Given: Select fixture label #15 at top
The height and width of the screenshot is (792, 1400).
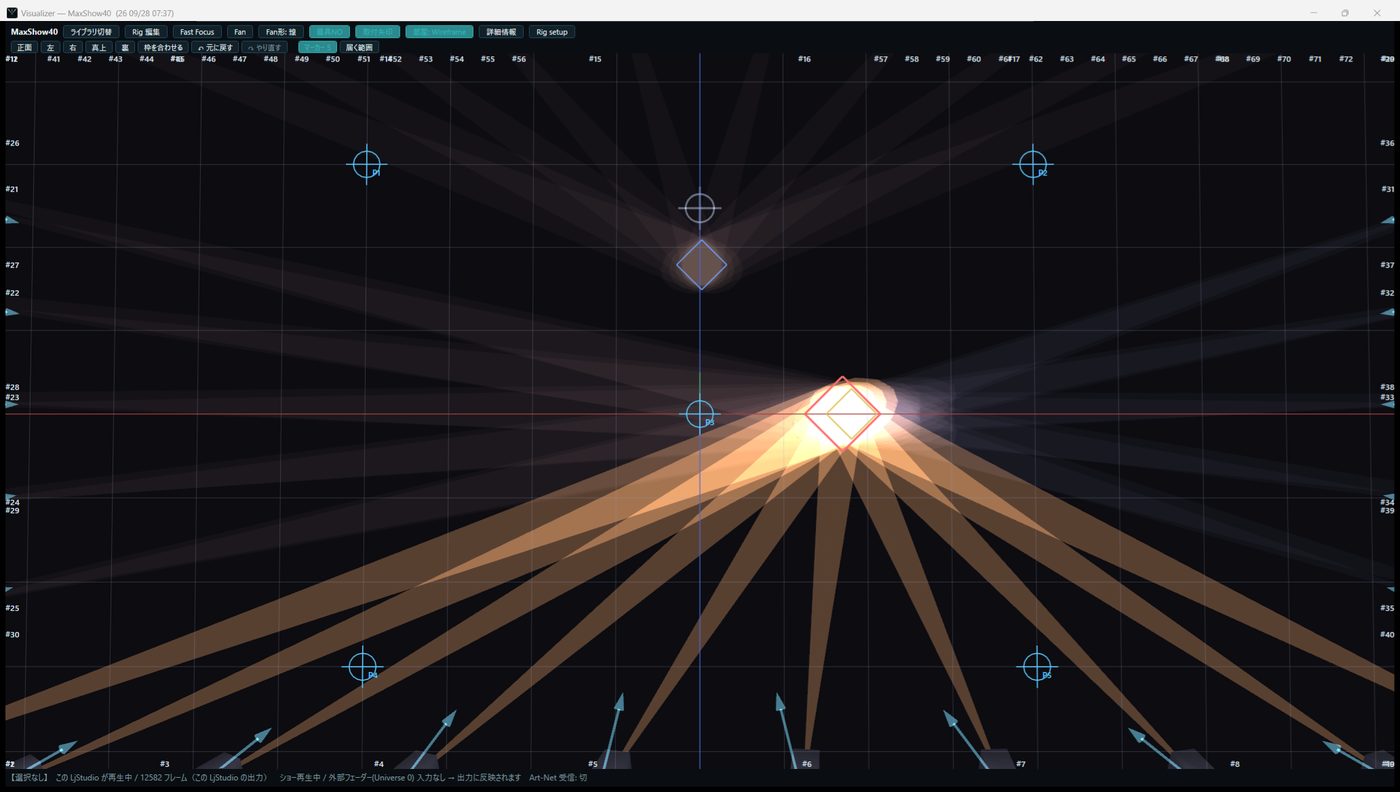Looking at the screenshot, I should point(595,59).
